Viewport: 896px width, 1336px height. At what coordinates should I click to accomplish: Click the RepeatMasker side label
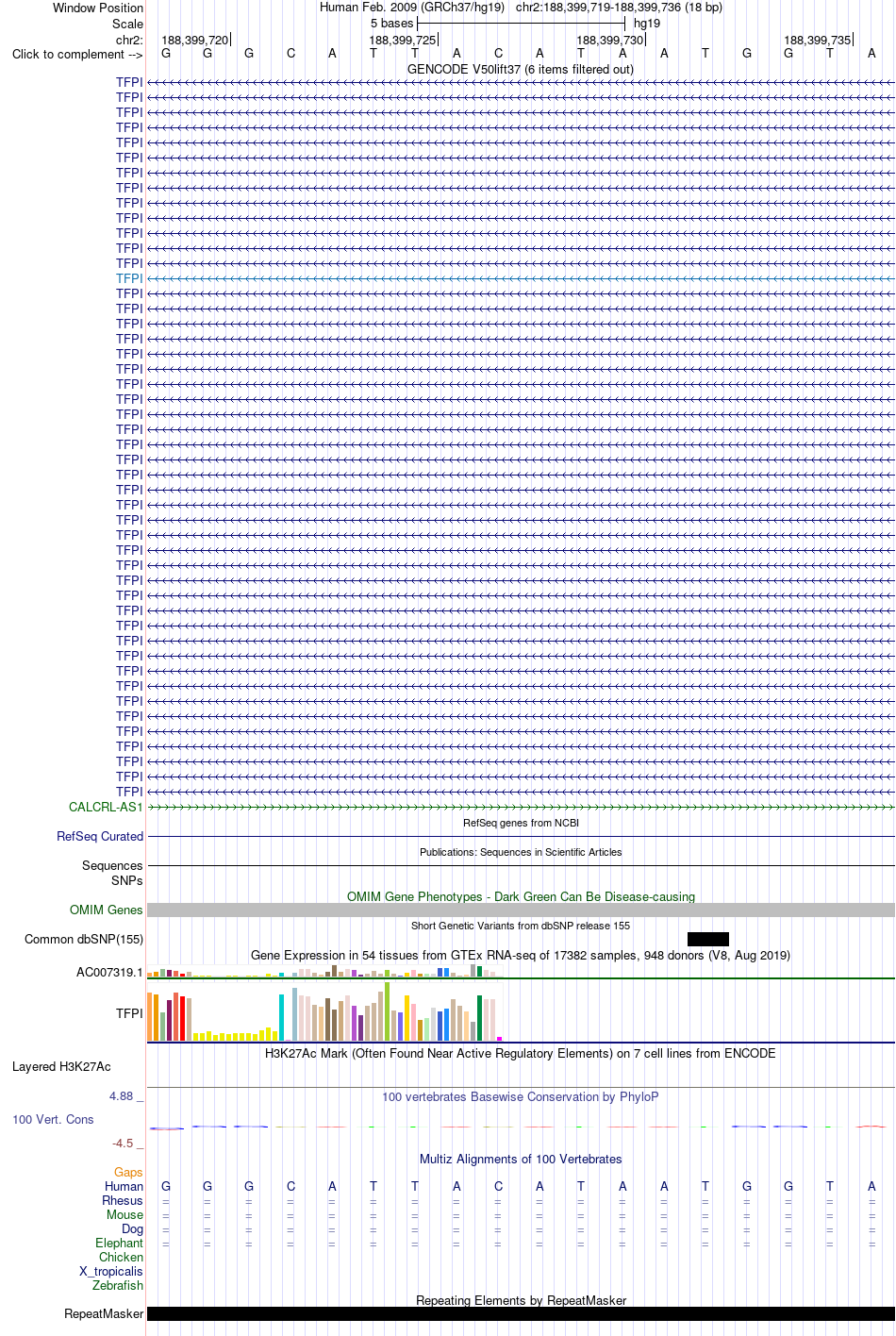[x=104, y=1313]
